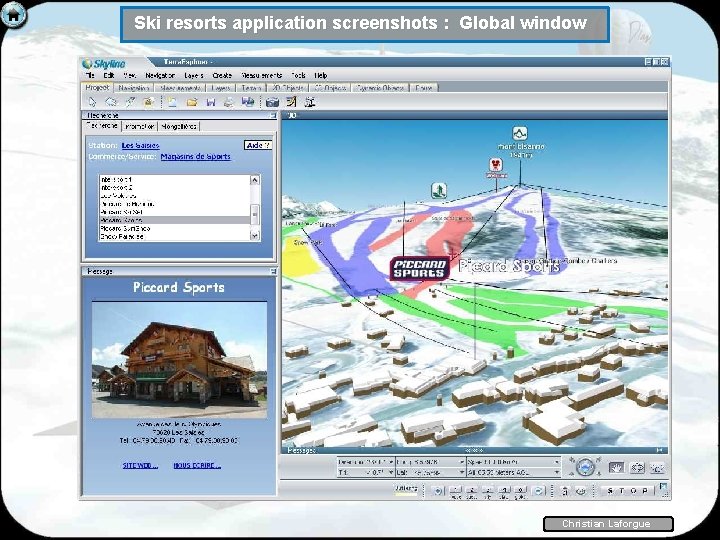The height and width of the screenshot is (540, 720).
Task: Switch to the Dynamic Objects toolbar tab
Action: point(380,88)
